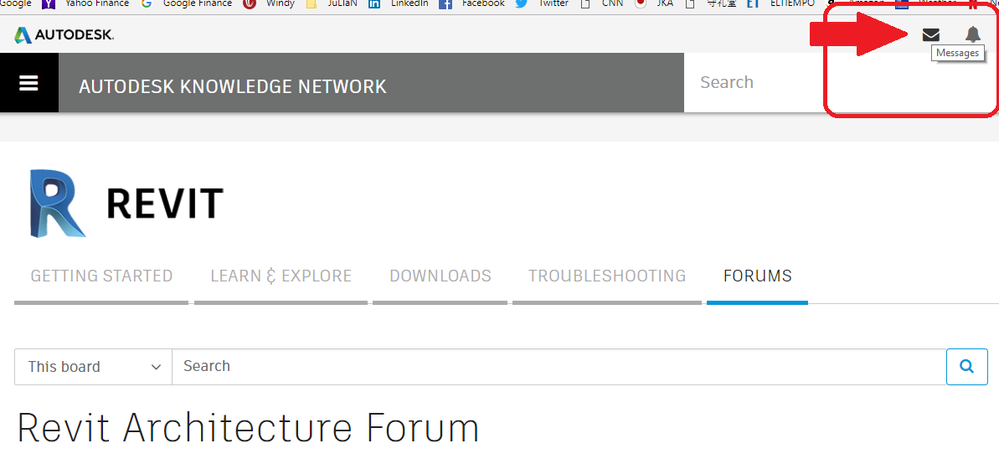Open the Google Finance bookmark

coord(186,3)
